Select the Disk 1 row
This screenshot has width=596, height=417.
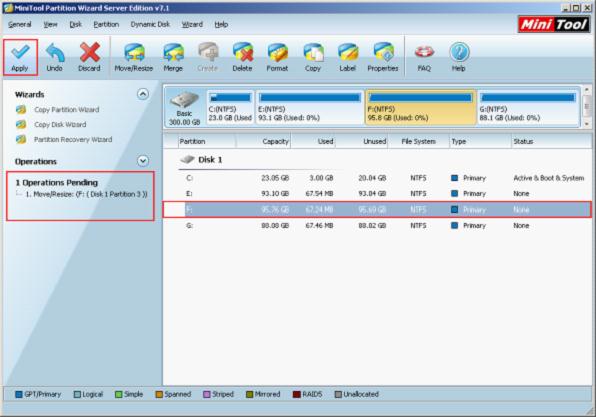pos(201,160)
